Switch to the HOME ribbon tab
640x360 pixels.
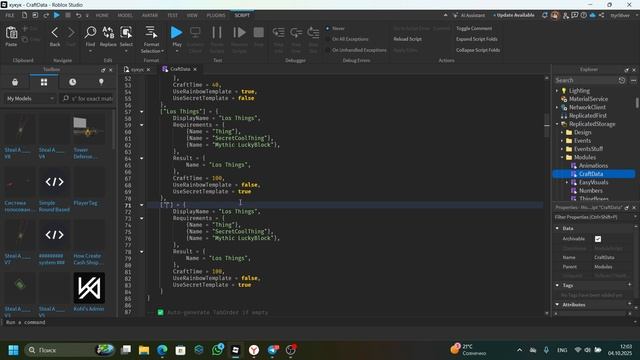pos(102,15)
